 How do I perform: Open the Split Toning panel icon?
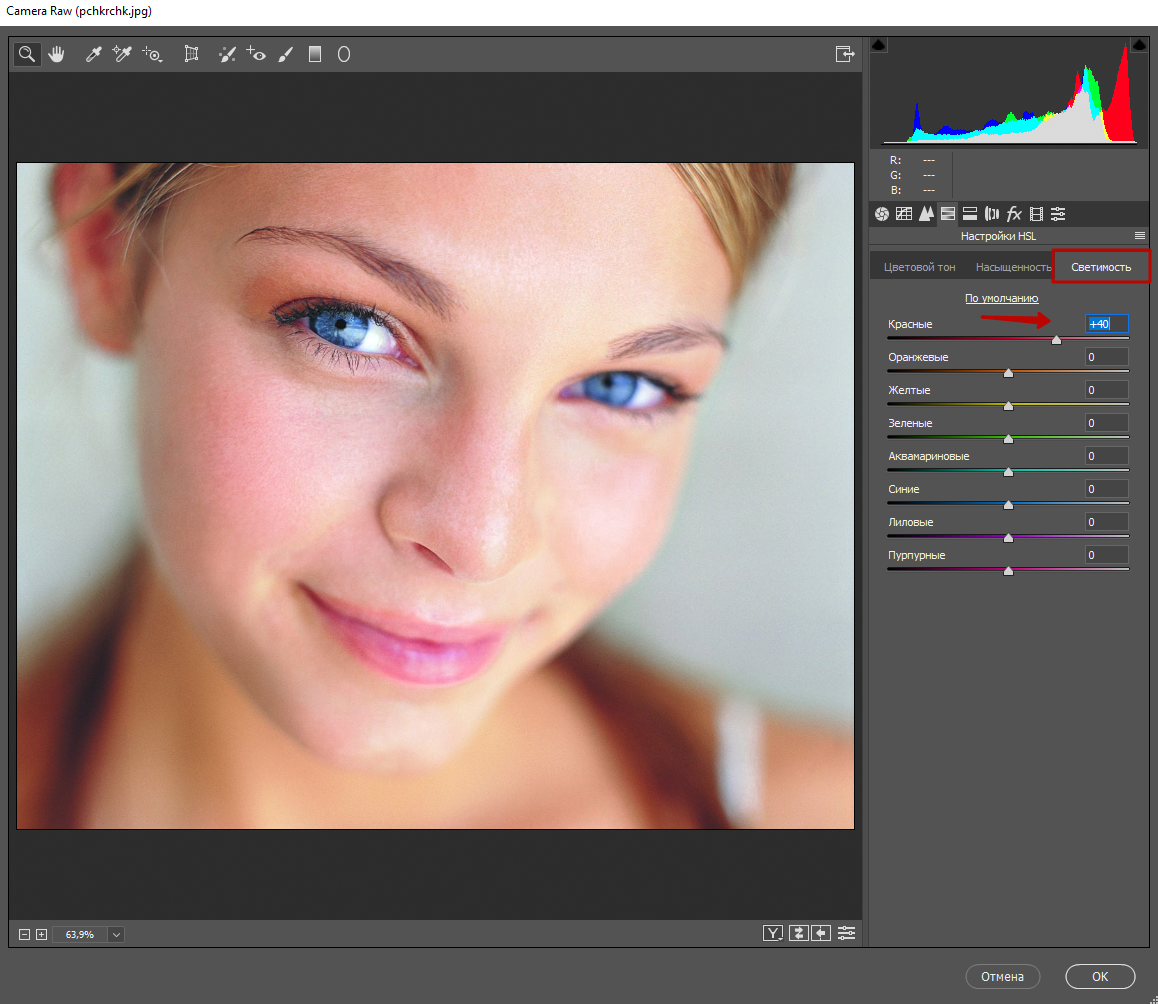point(970,214)
